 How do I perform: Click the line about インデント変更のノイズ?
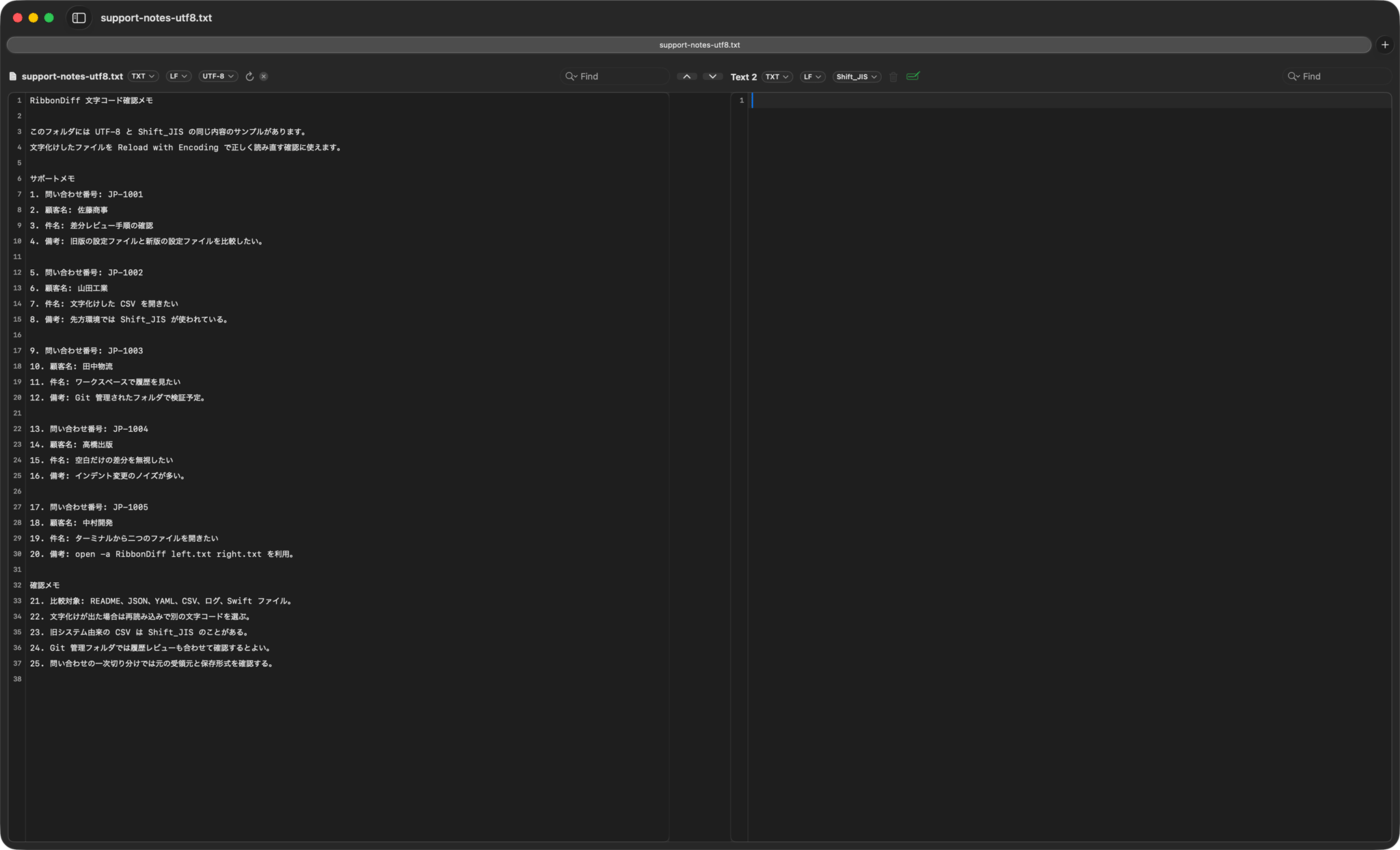click(108, 476)
